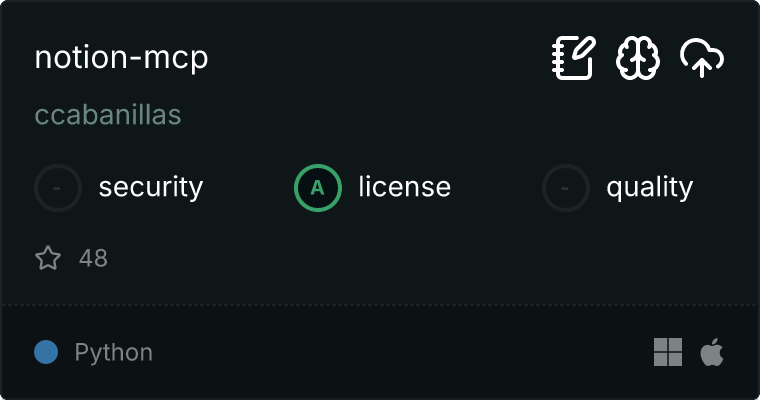The height and width of the screenshot is (400, 760).
Task: Click the license label text
Action: 405,187
